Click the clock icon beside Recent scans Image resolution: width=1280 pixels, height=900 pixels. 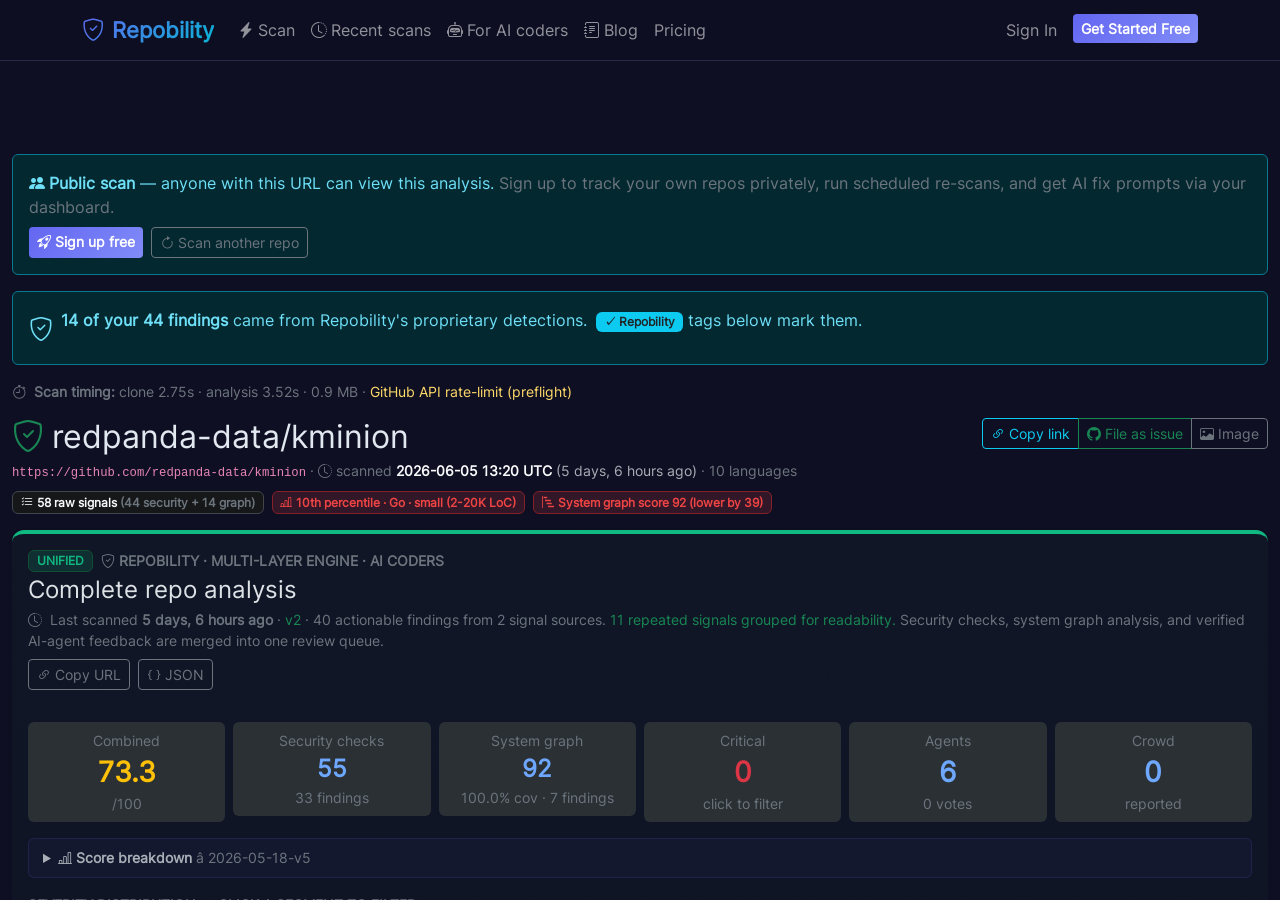pyautogui.click(x=319, y=30)
